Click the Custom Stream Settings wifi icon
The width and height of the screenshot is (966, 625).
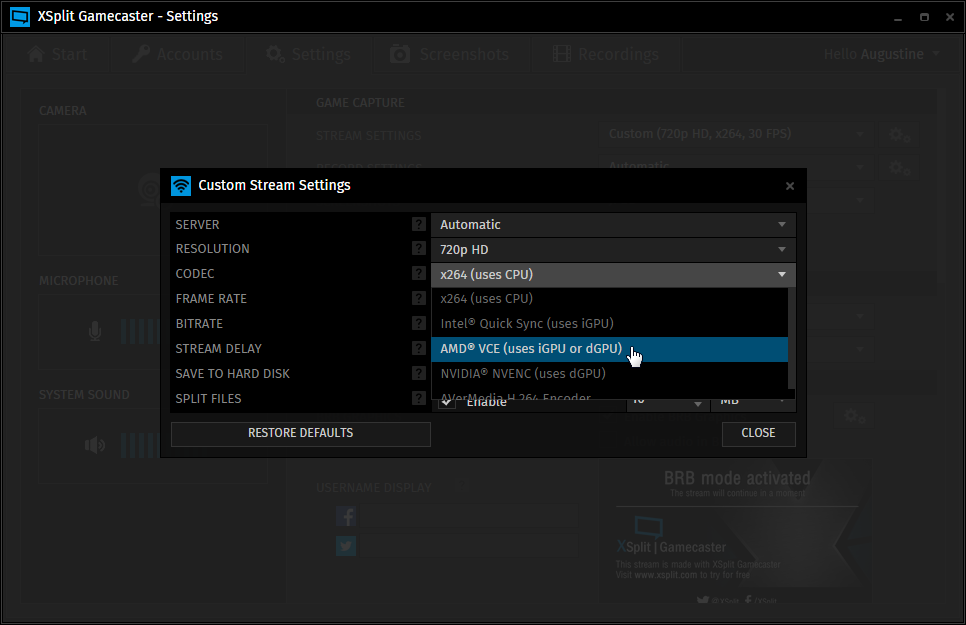181,186
